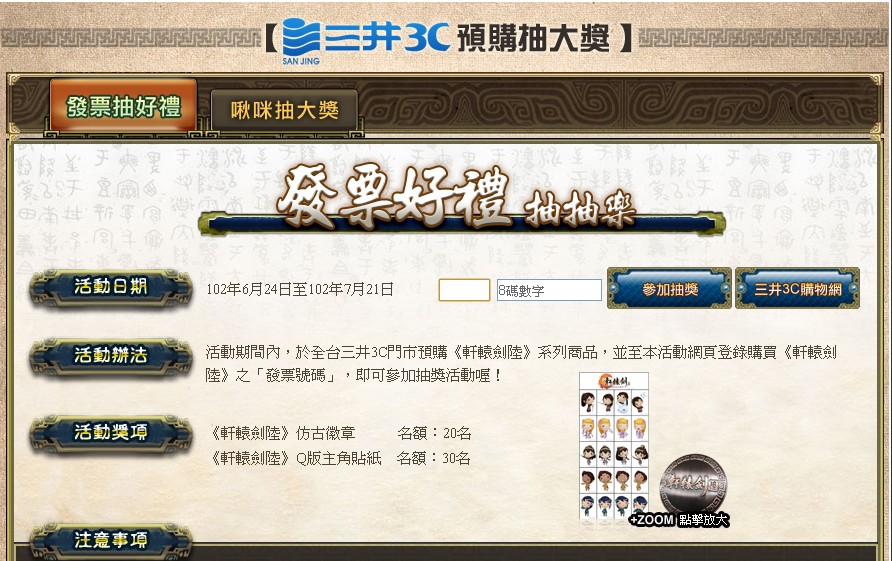The image size is (892, 561).
Task: Click the San Jing wave logo icon
Action: click(301, 38)
